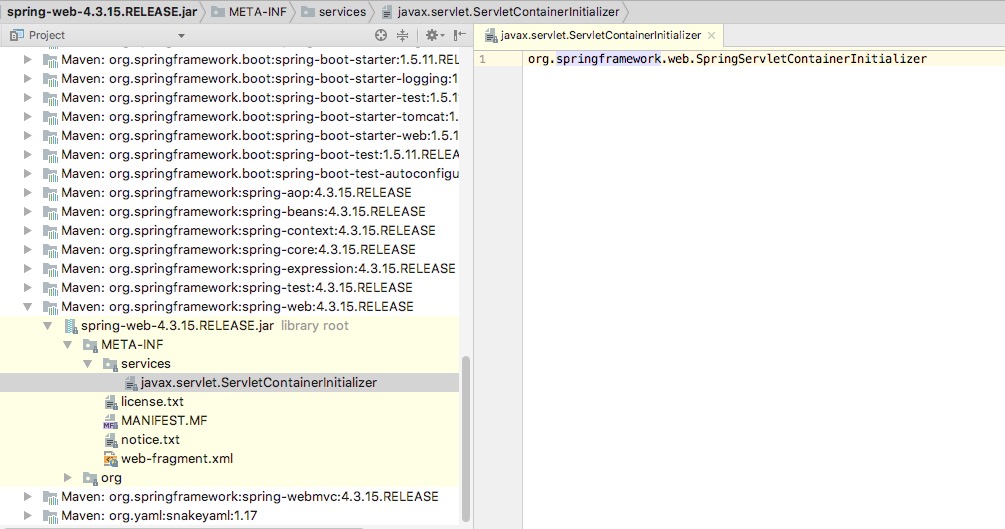The width and height of the screenshot is (1005, 529).
Task: Select Maven: spring-context:4.3.15.RELEASE row
Action: [x=229, y=230]
